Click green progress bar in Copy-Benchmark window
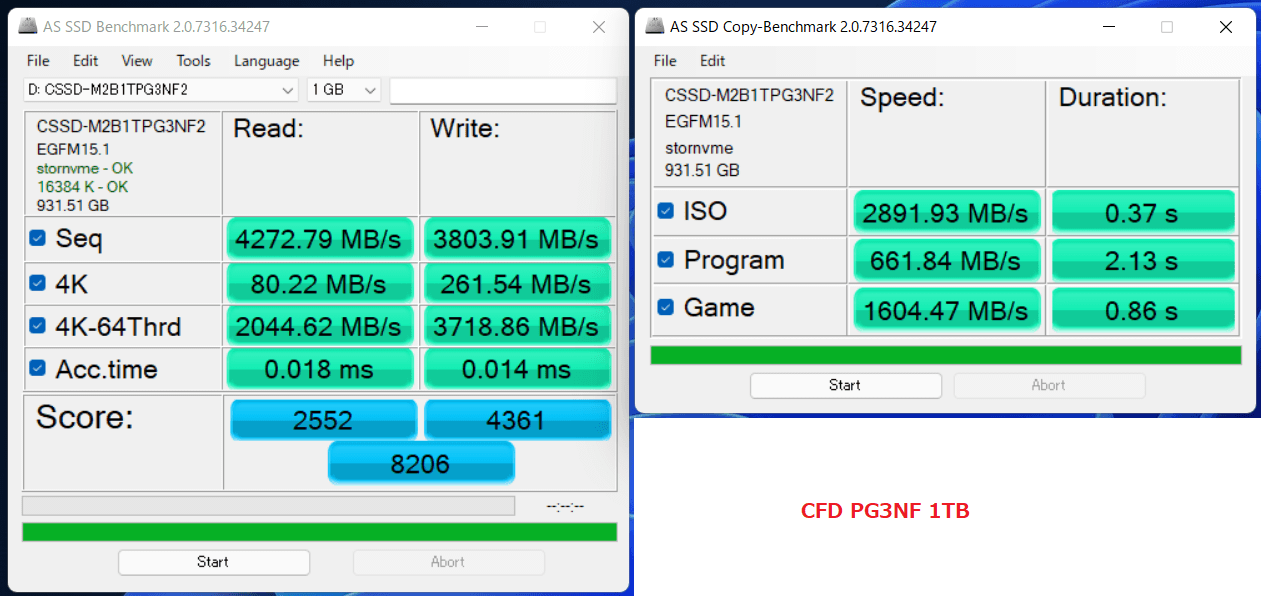 pos(946,355)
